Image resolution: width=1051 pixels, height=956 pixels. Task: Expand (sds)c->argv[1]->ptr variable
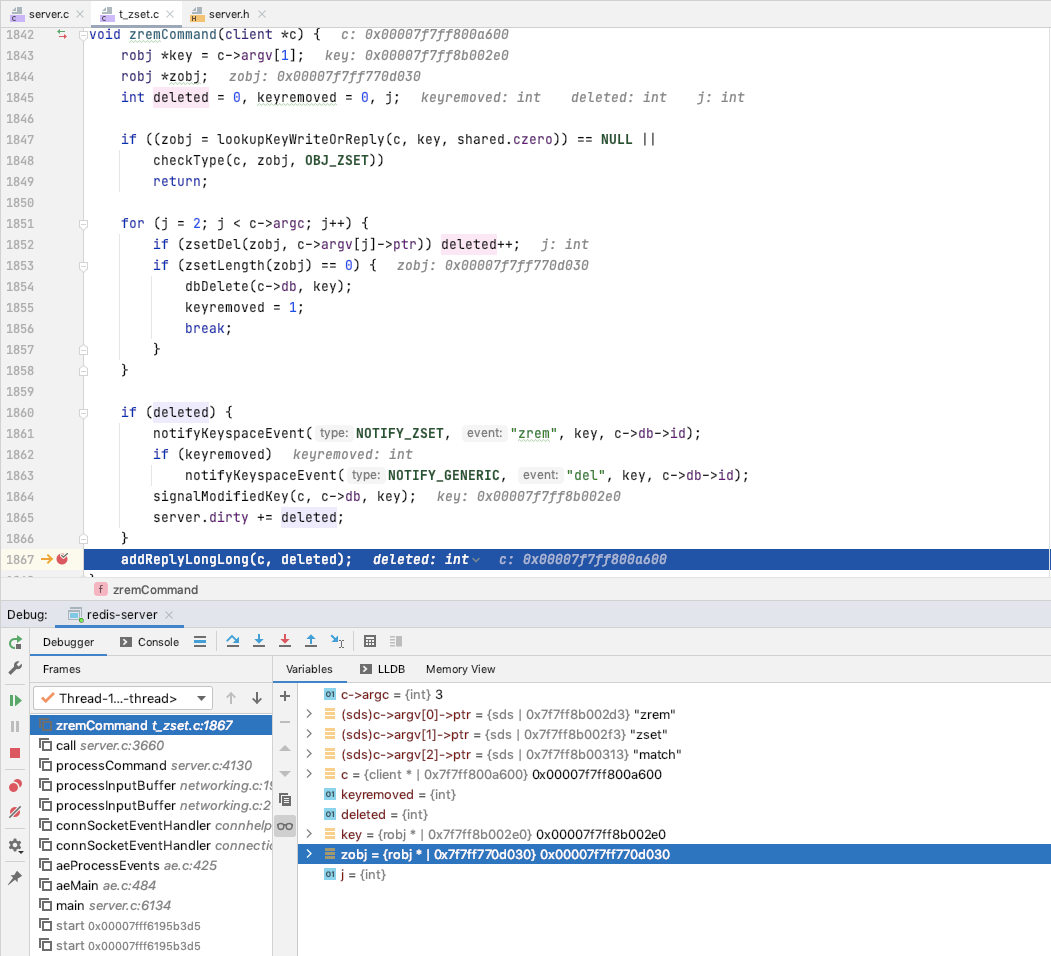tap(309, 734)
